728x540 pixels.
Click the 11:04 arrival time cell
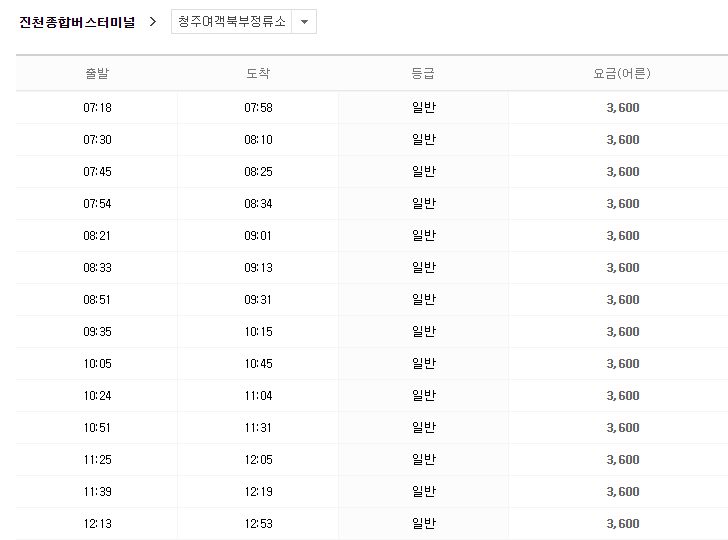point(258,396)
